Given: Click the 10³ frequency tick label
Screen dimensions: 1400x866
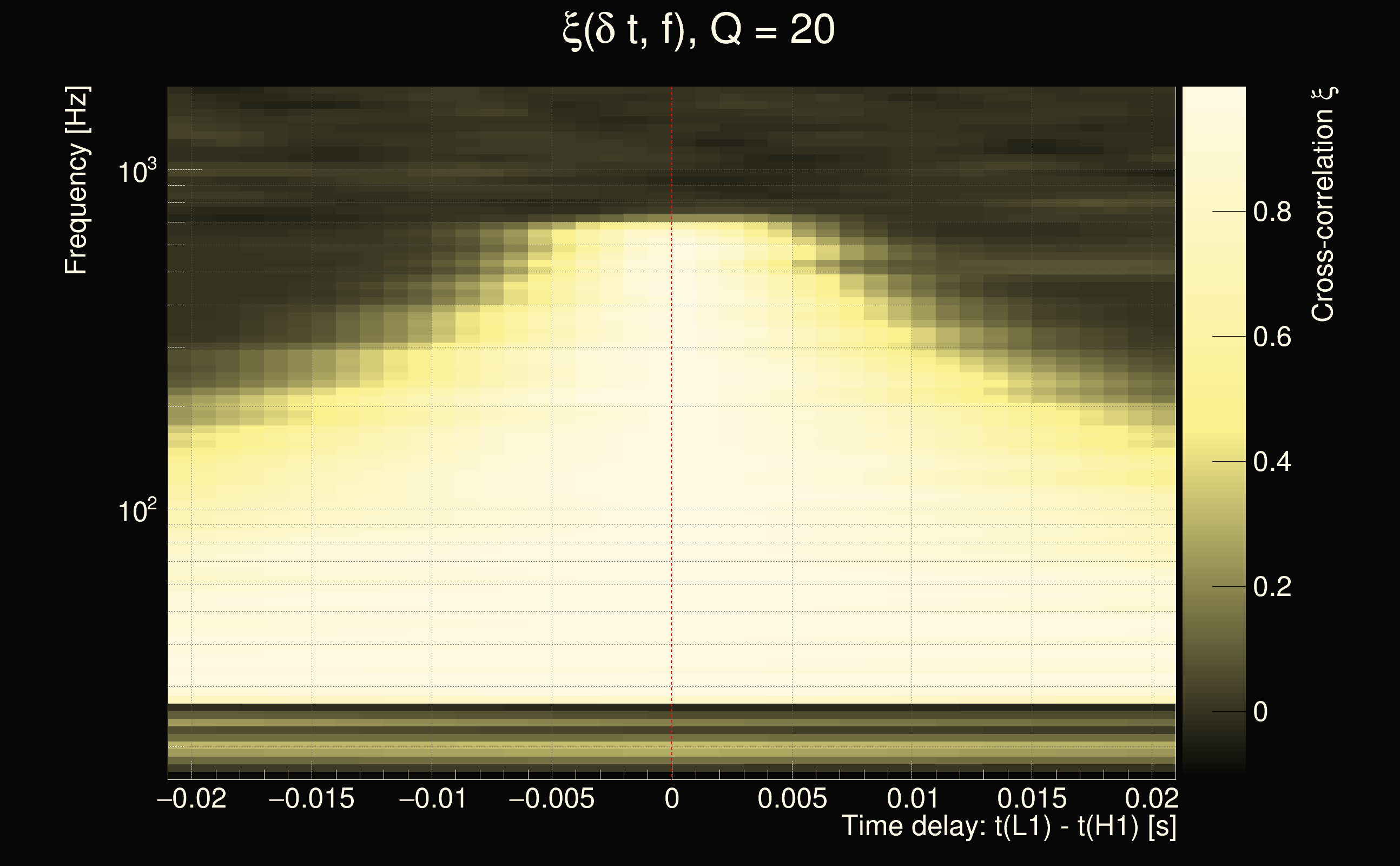Looking at the screenshot, I should click(x=136, y=170).
